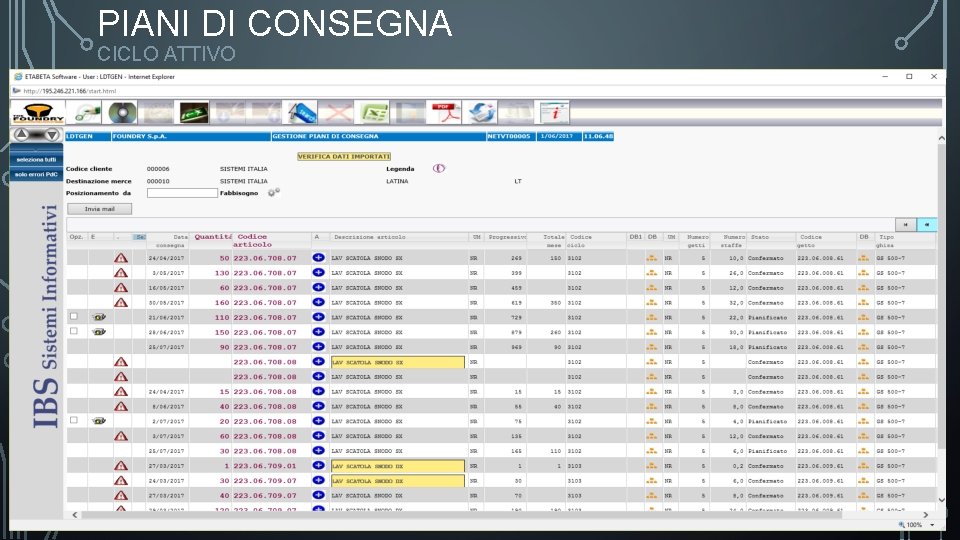This screenshot has height=540, width=960.
Task: Click the E column icon on 21/06/2017 row
Action: (x=99, y=317)
